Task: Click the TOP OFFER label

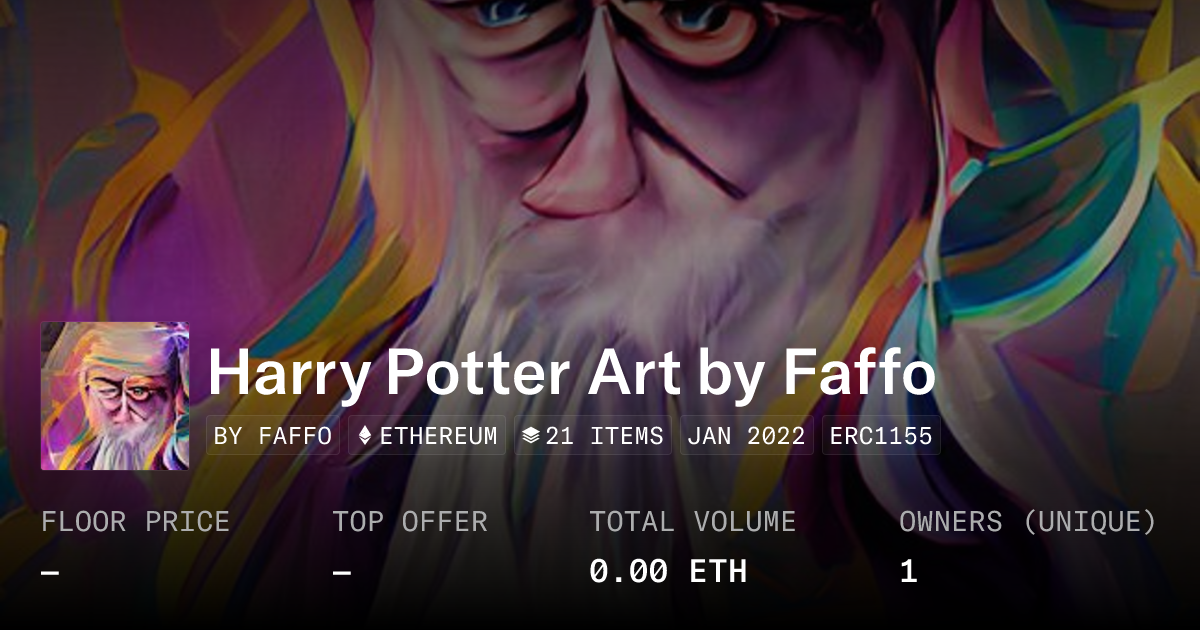Action: tap(410, 522)
